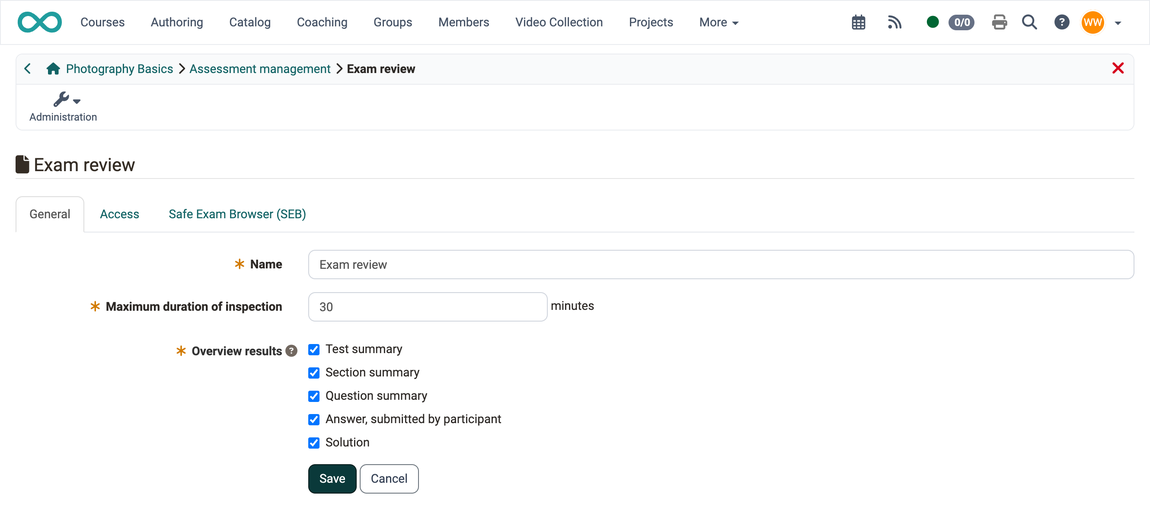The height and width of the screenshot is (510, 1150).
Task: Open the Administration wrench tool menu
Action: tap(63, 106)
